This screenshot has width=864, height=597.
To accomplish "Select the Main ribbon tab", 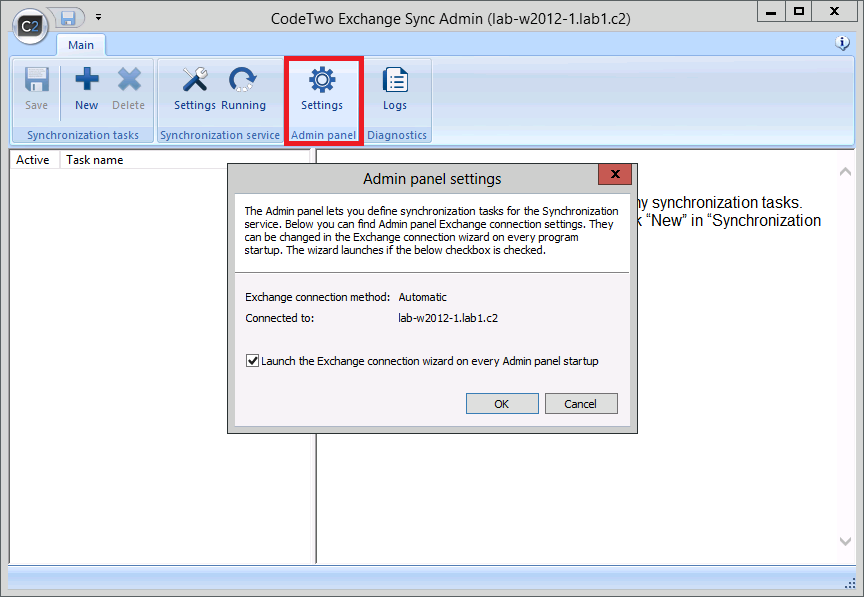I will coord(81,45).
